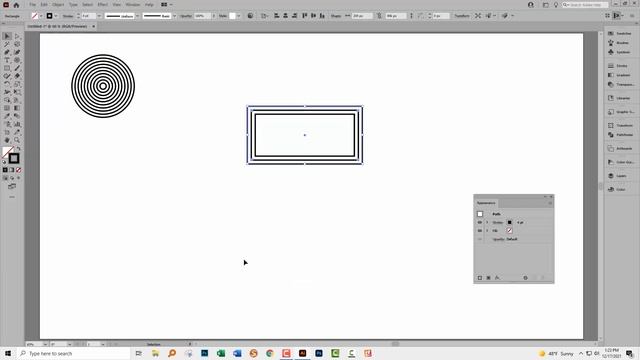The height and width of the screenshot is (360, 640).
Task: Open the Brushes panel
Action: tap(620, 43)
